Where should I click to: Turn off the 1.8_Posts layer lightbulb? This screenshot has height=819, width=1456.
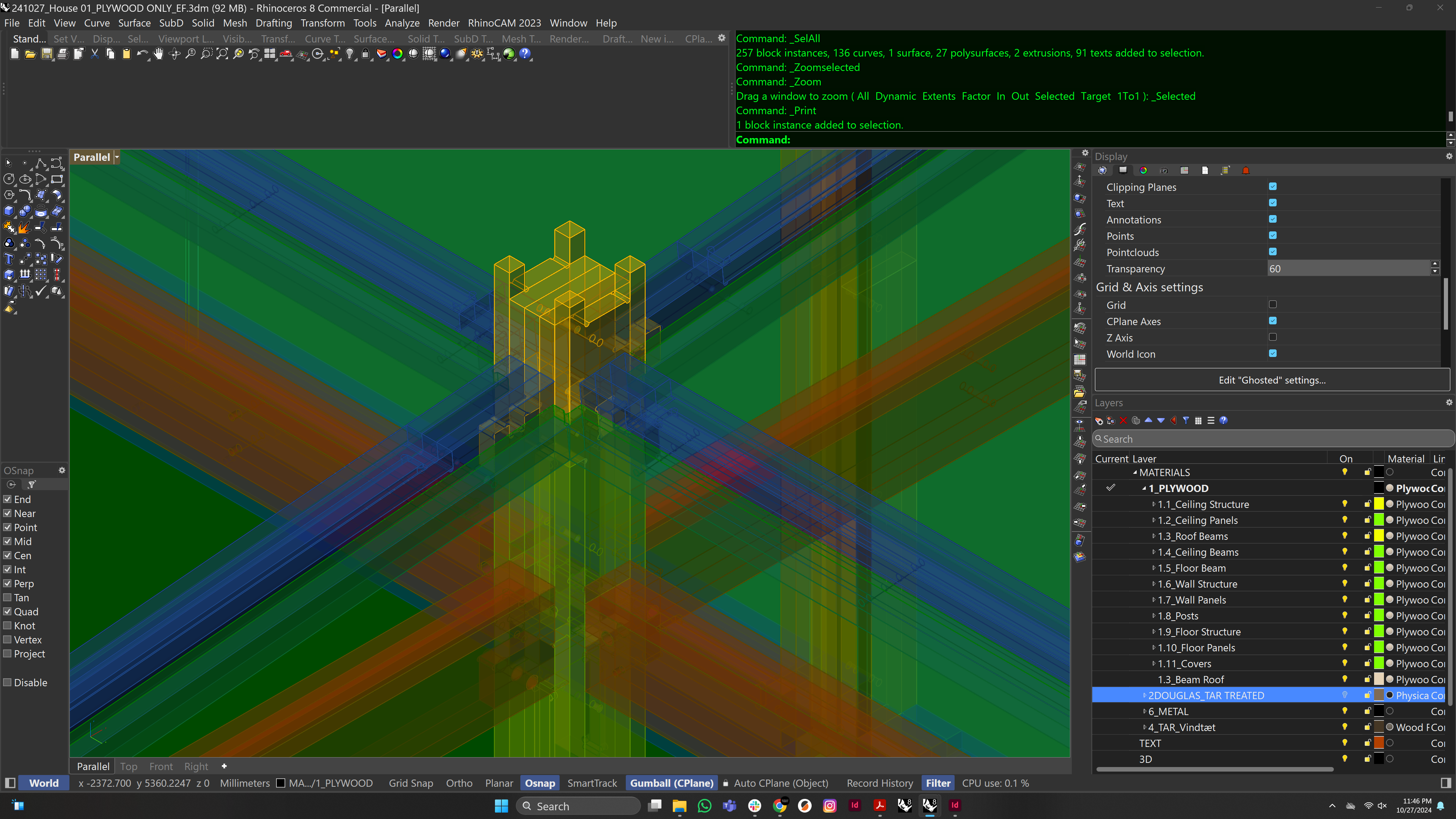tap(1344, 616)
